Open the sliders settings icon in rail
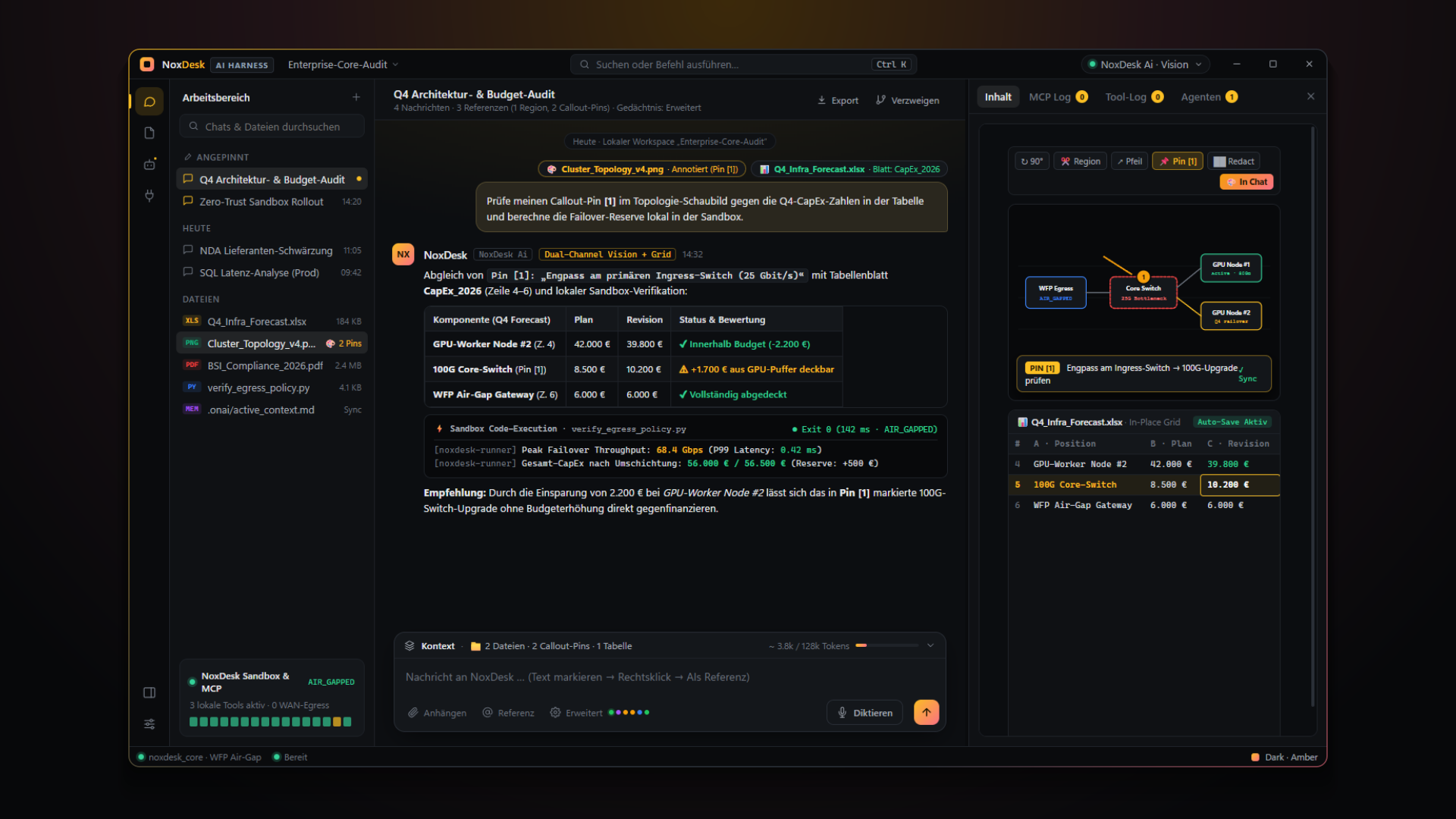The width and height of the screenshot is (1456, 819). 149,724
